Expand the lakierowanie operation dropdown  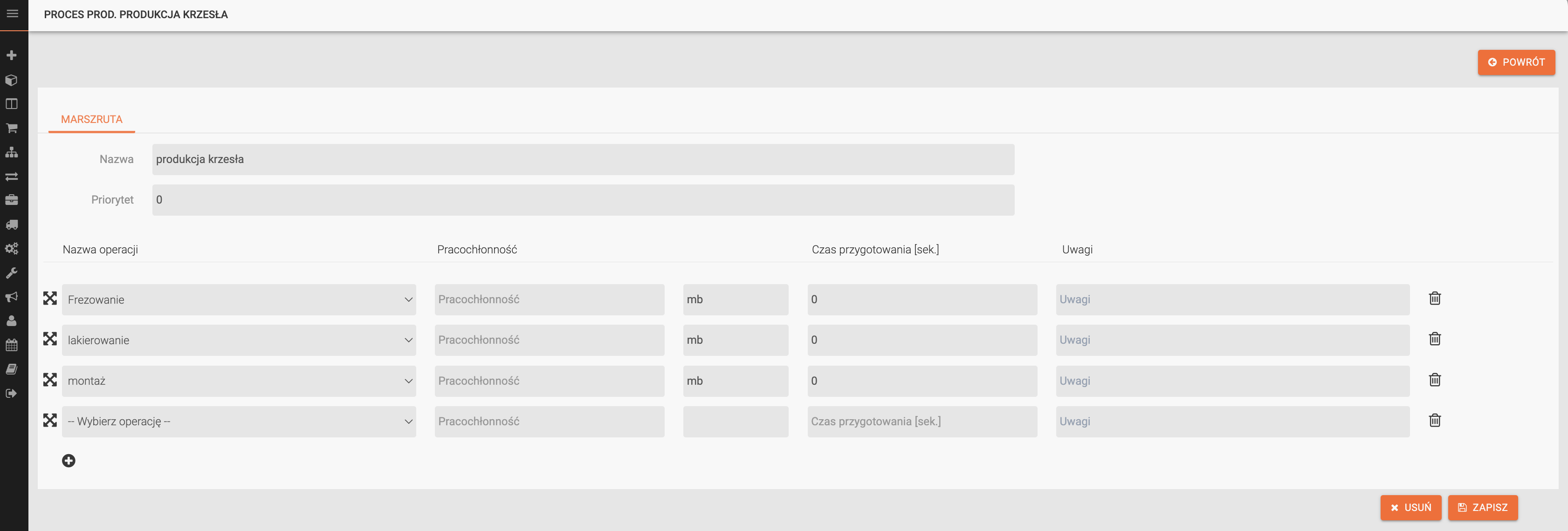239,340
